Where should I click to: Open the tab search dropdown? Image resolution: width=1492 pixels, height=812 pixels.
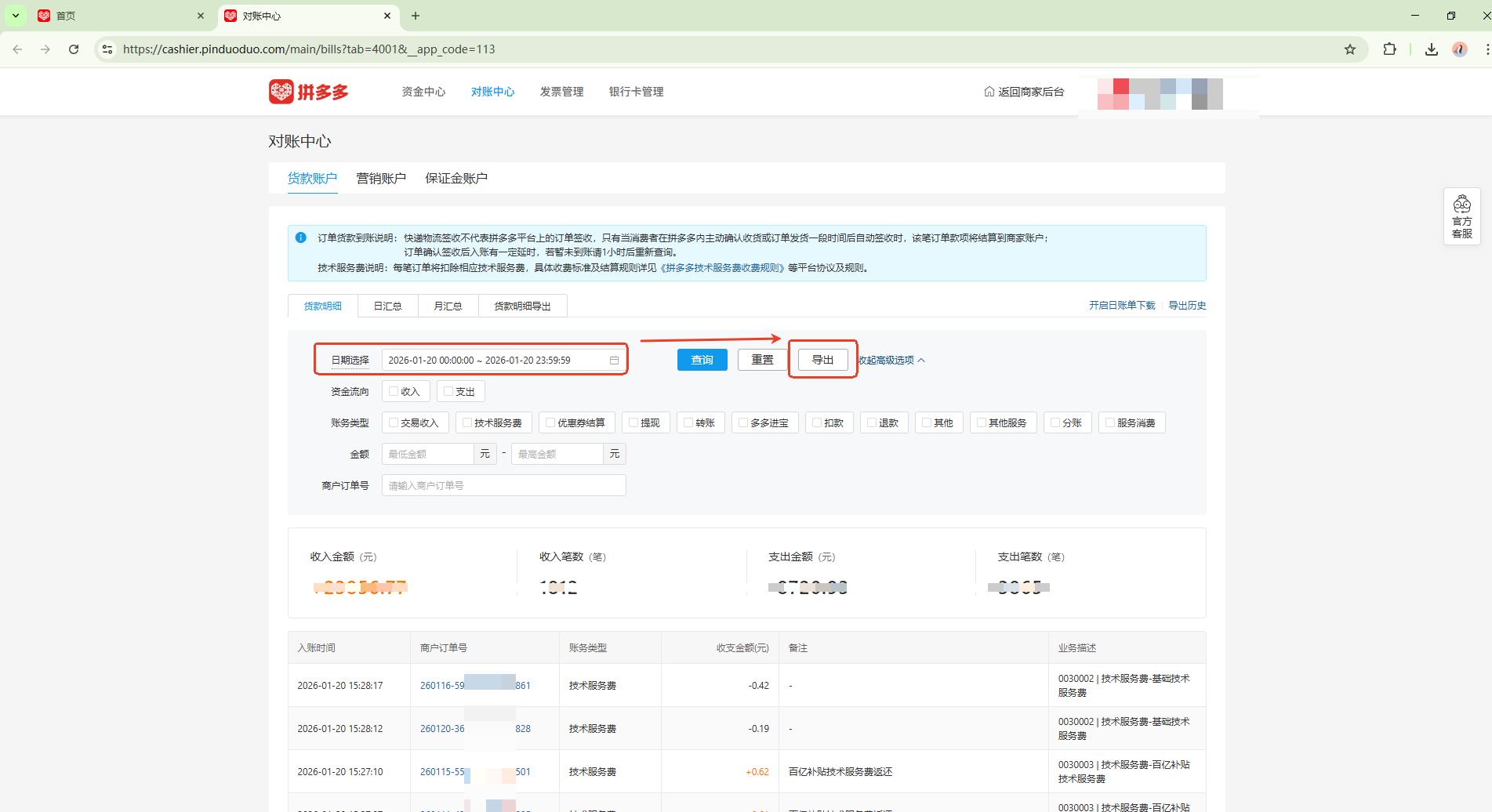pos(16,16)
